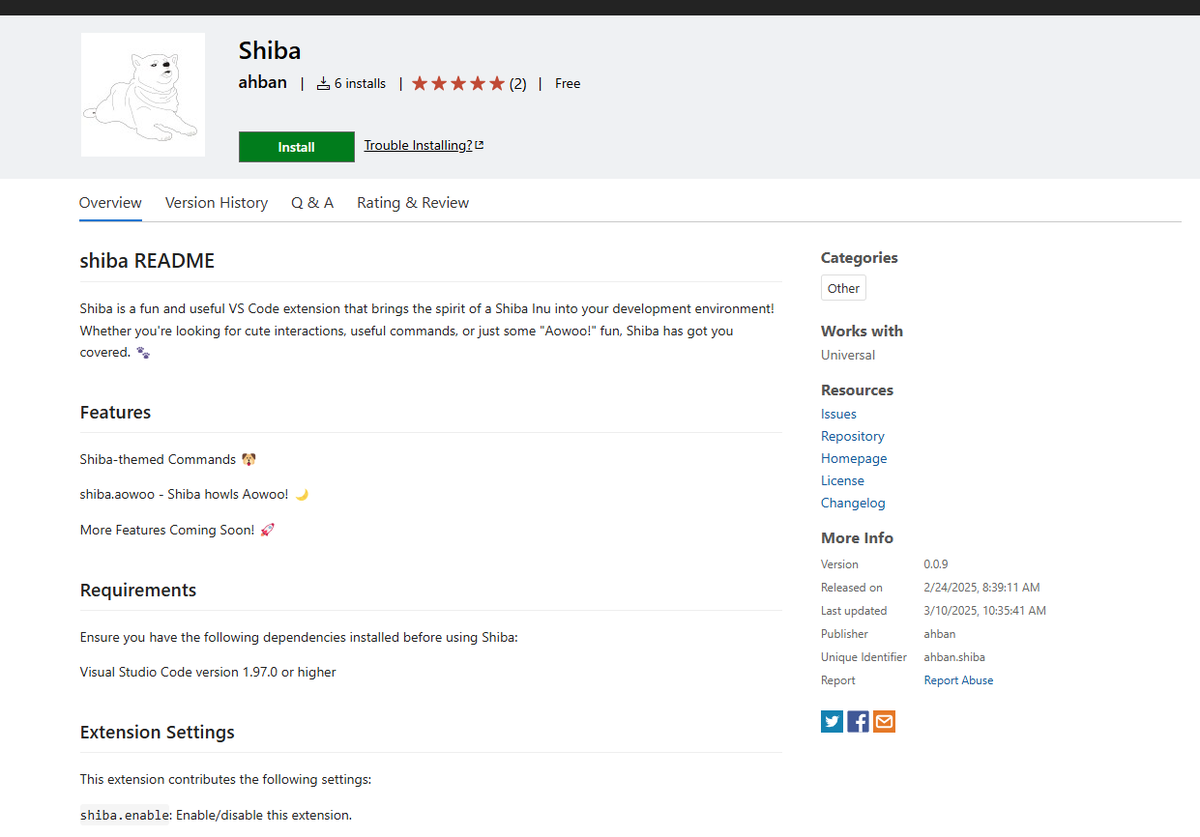Click the five-star rating in header
The width and height of the screenshot is (1200, 837).
pyautogui.click(x=458, y=84)
